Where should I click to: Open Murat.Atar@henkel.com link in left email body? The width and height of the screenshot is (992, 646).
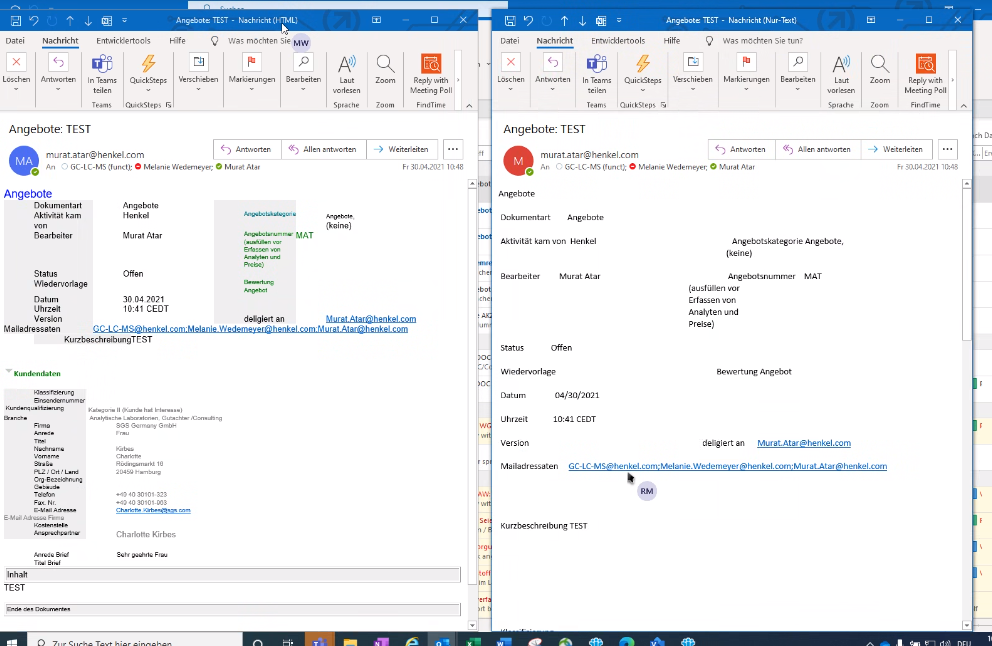click(371, 319)
